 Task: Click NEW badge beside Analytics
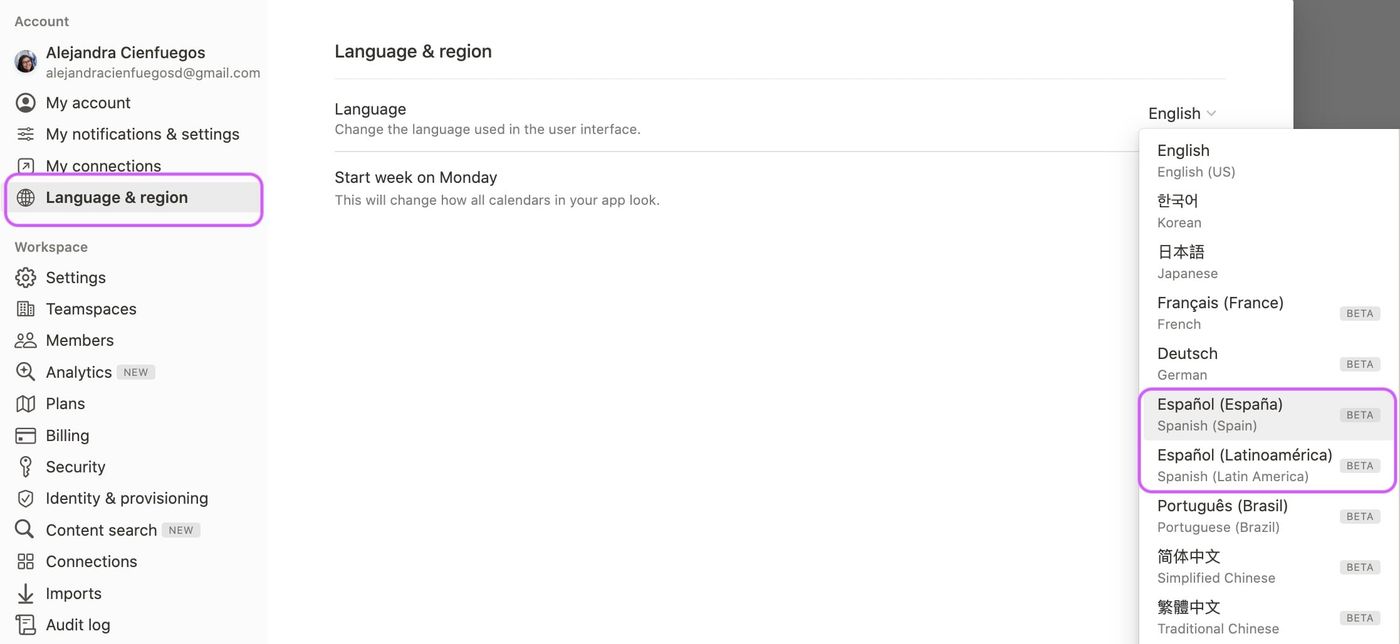[136, 372]
